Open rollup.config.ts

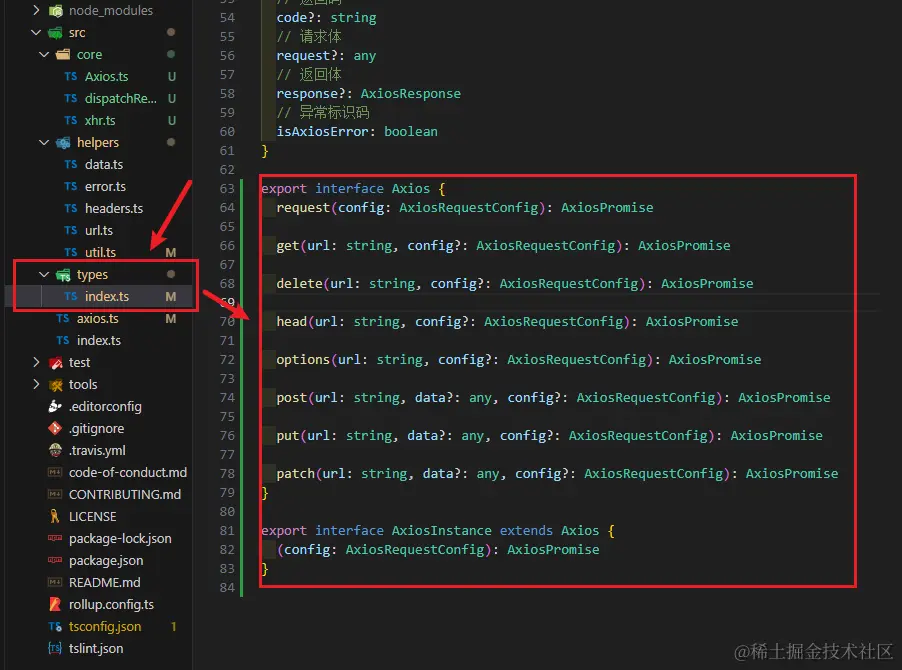(x=112, y=604)
